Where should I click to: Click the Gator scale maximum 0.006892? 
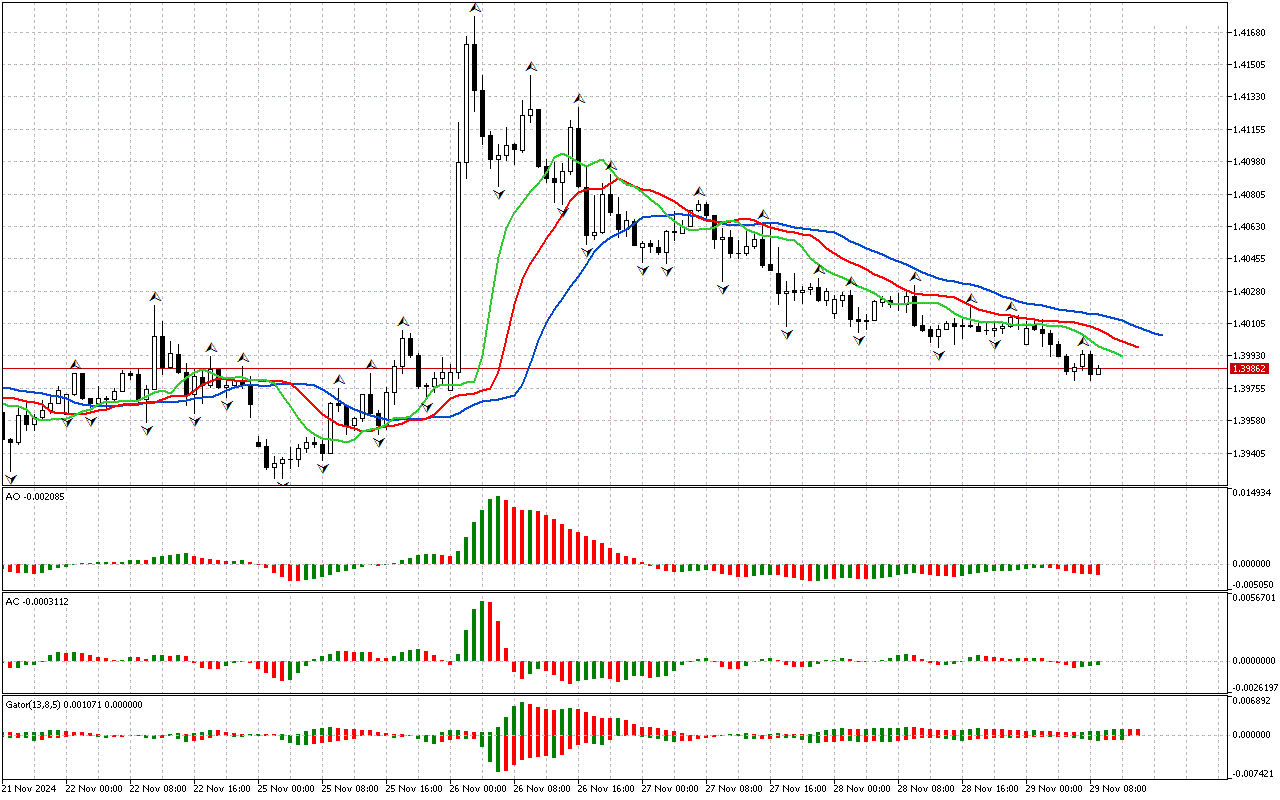click(x=1252, y=701)
